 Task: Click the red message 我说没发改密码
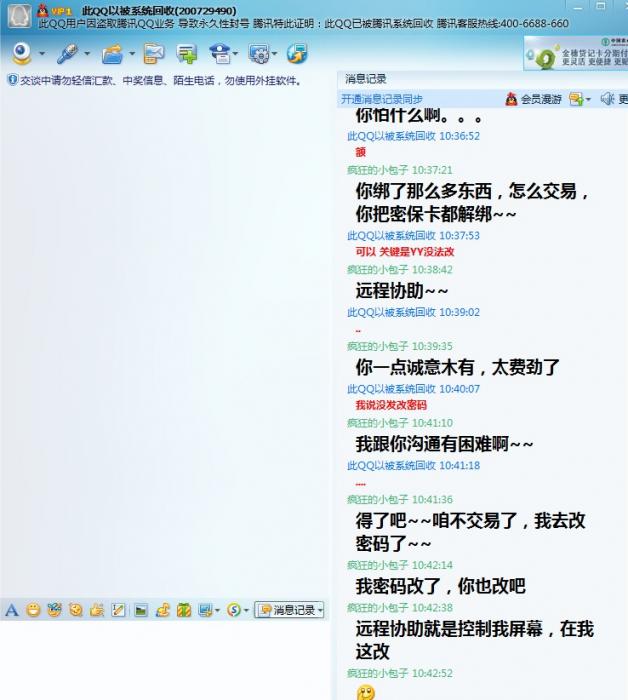[391, 405]
